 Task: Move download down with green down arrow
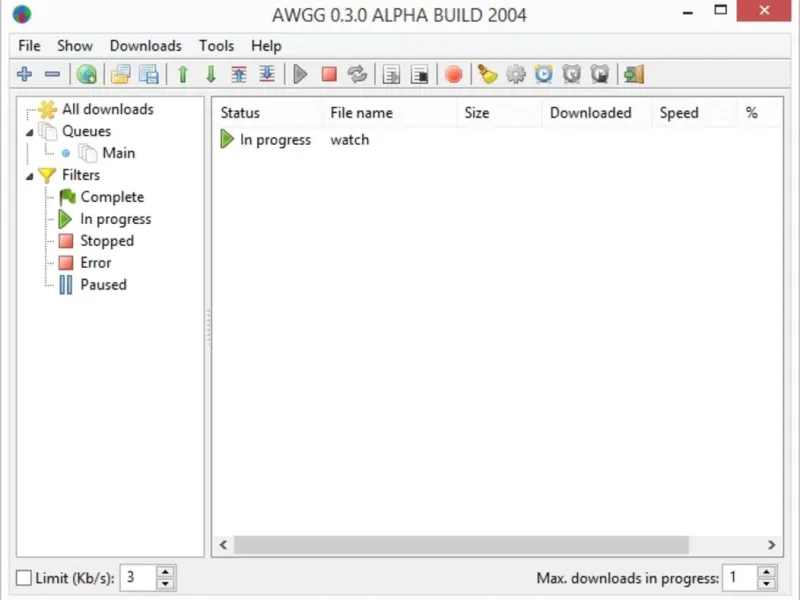pyautogui.click(x=211, y=74)
